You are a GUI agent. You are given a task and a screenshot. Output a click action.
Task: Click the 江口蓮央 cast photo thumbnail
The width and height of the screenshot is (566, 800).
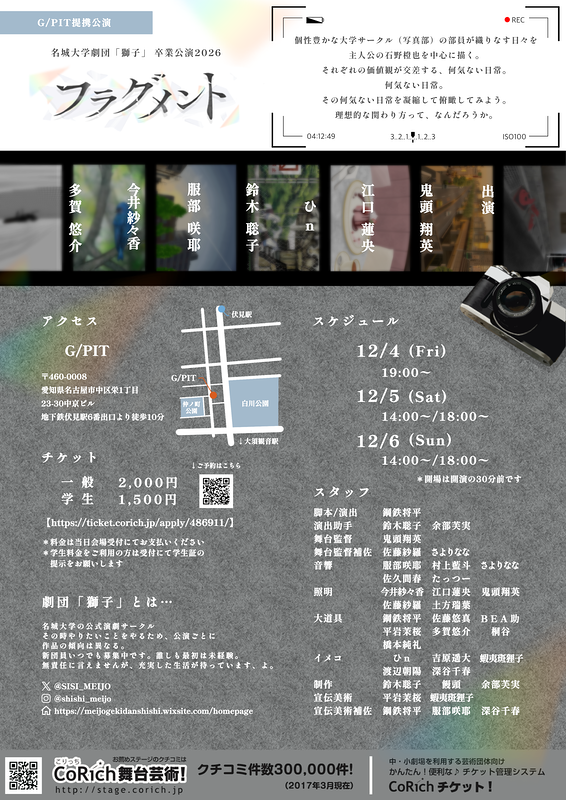coord(370,218)
